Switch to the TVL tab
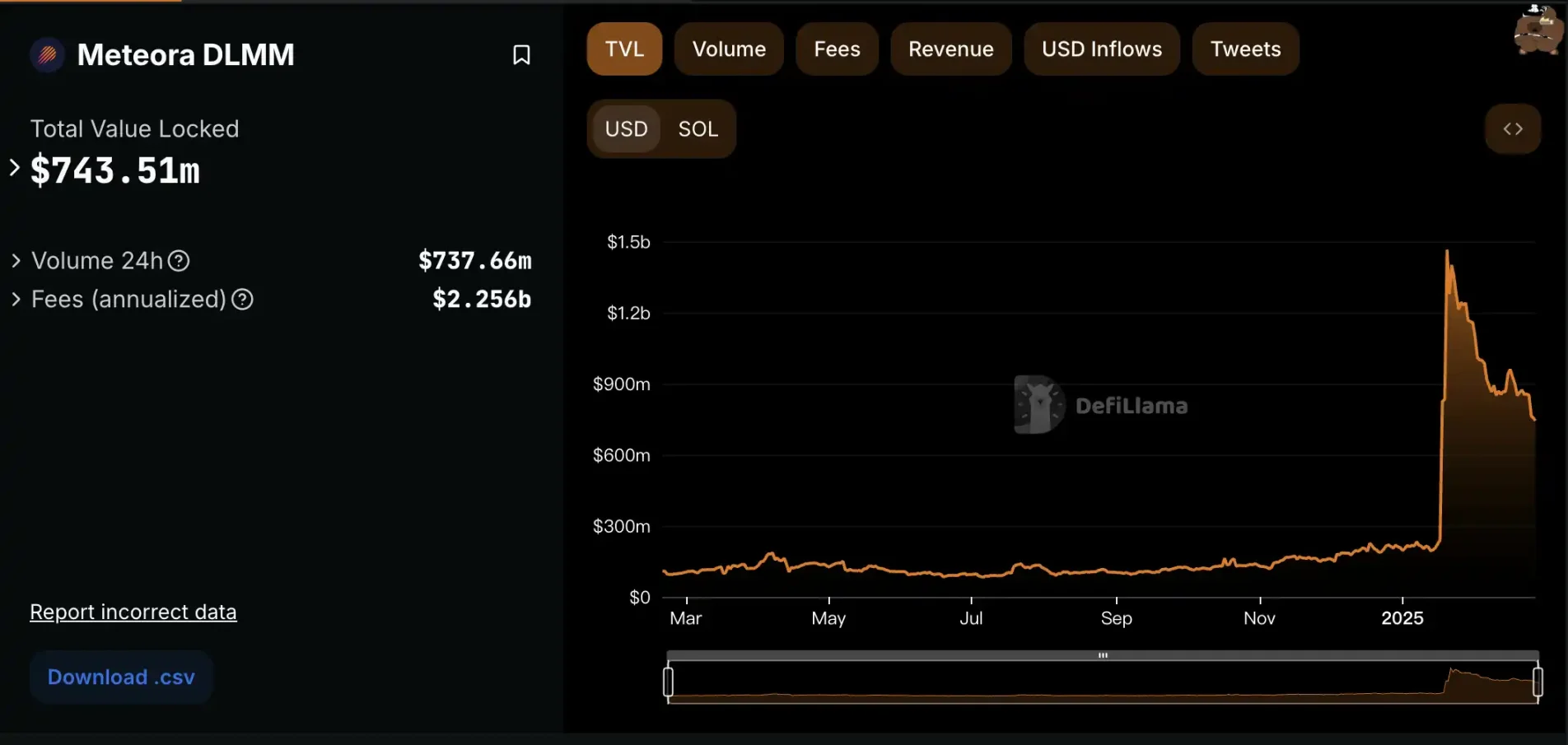Screen dimensions: 1568x745 click(x=623, y=49)
